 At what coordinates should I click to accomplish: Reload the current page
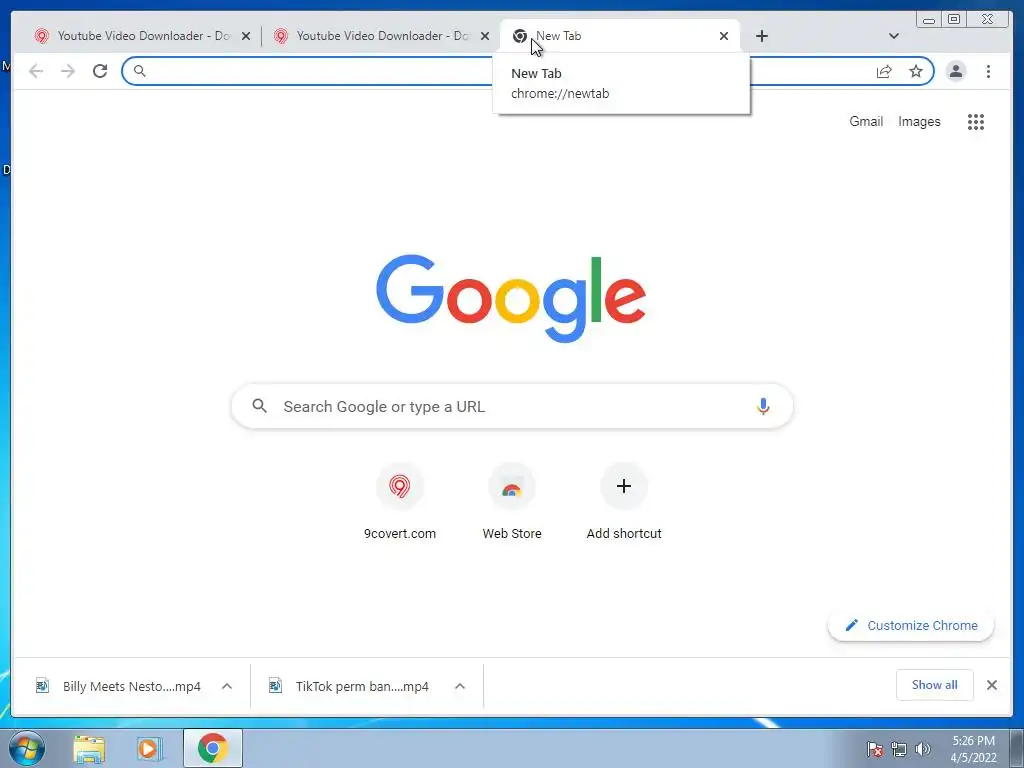click(100, 71)
